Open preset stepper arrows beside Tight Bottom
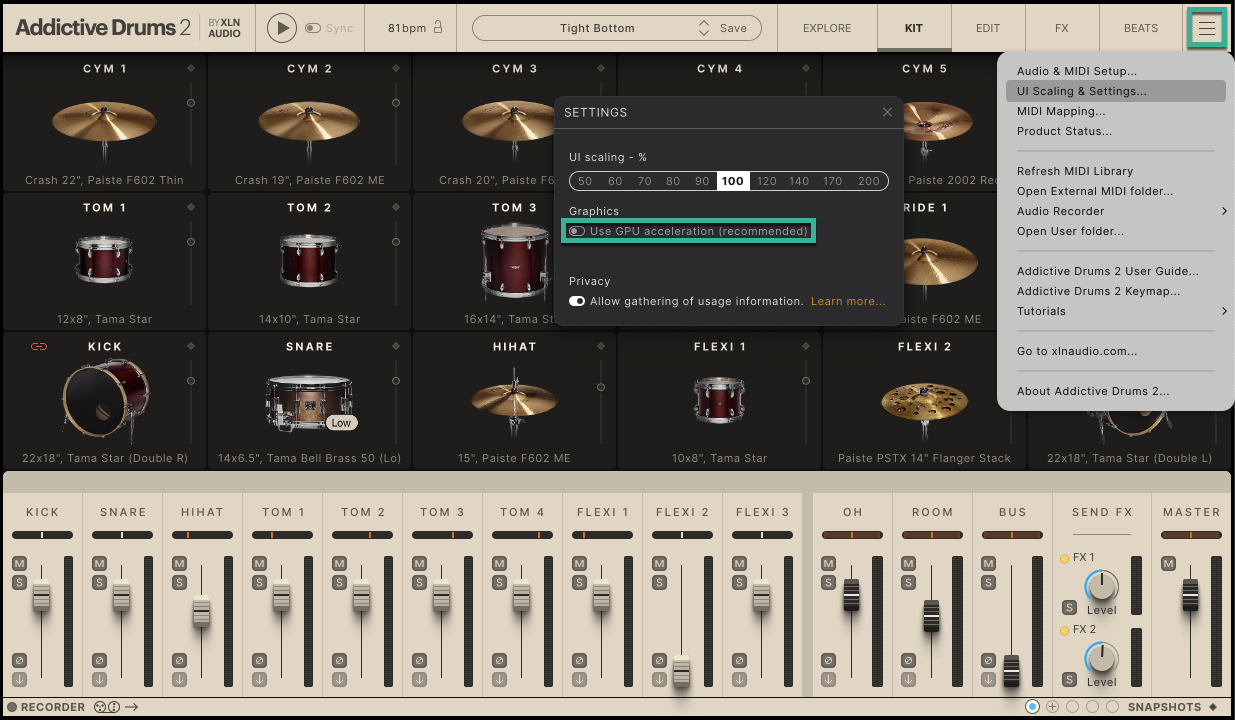The image size is (1235, 720). [704, 28]
